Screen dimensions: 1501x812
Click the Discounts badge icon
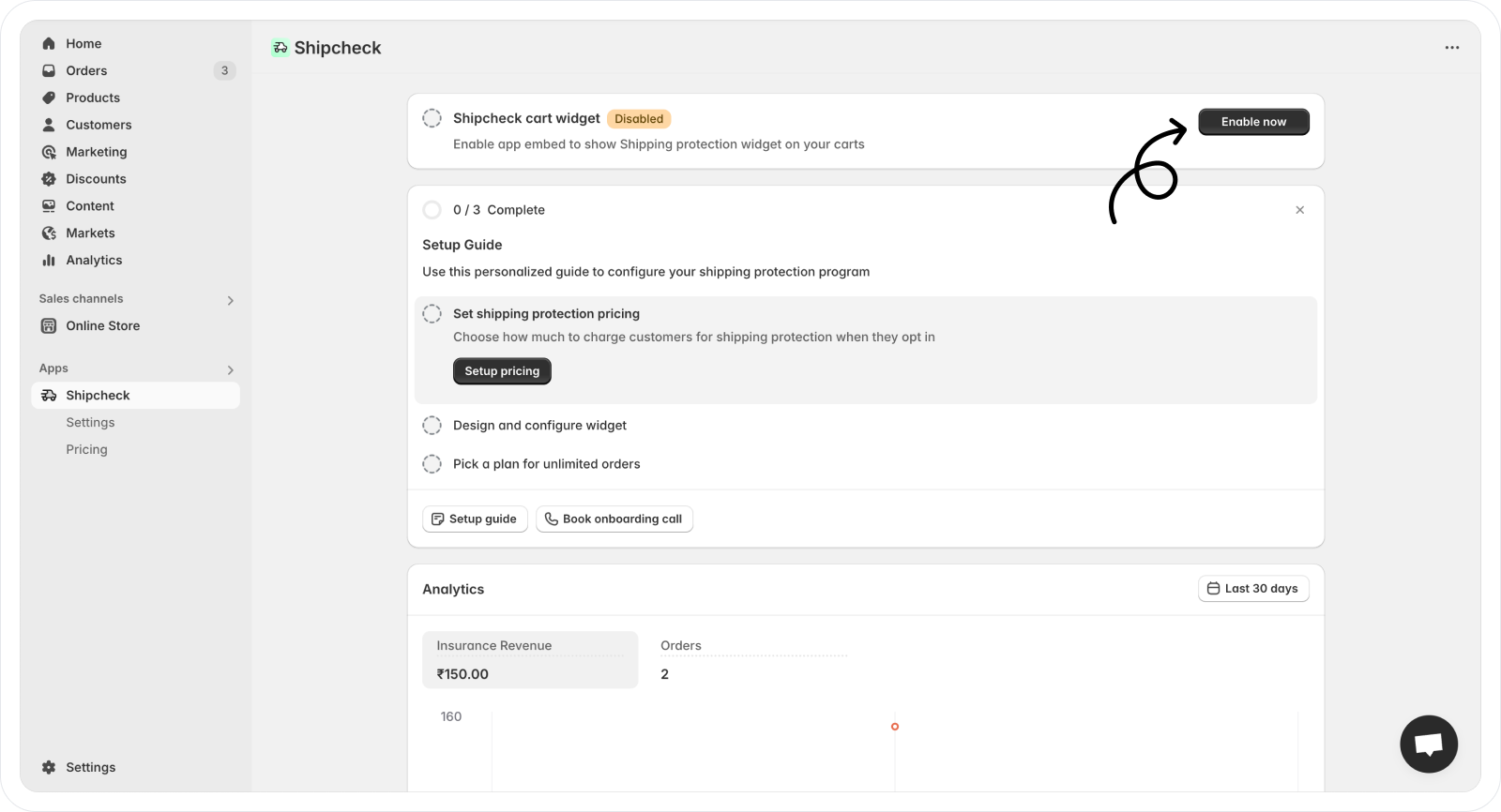click(x=49, y=179)
